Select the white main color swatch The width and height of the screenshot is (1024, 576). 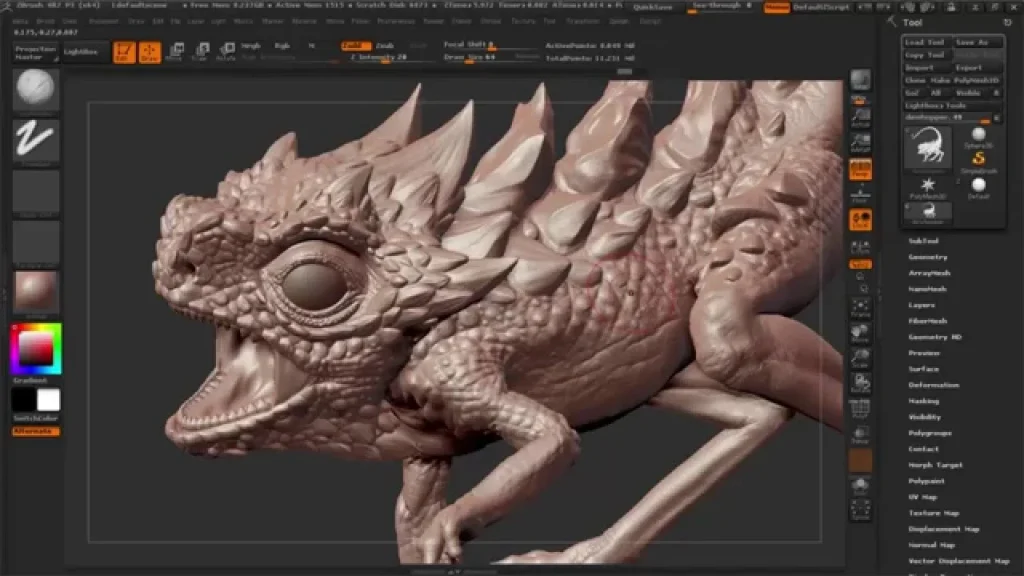[x=48, y=400]
